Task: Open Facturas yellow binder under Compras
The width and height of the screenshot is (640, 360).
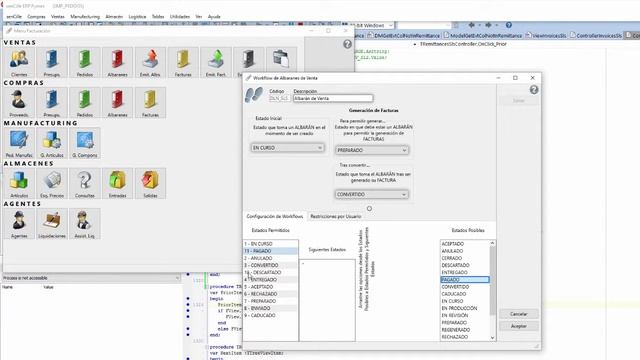Action: tap(150, 102)
